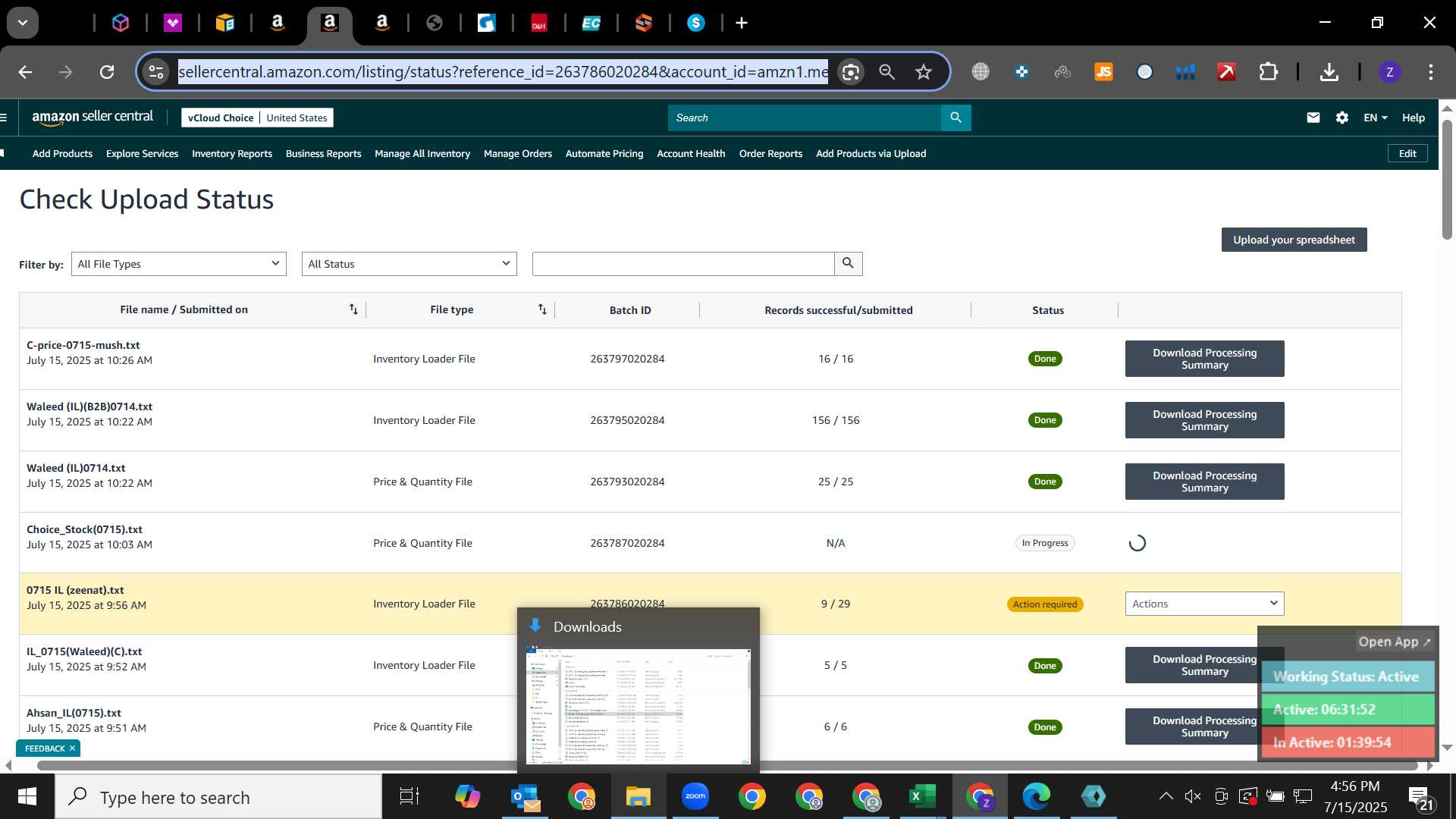1456x819 pixels.
Task: Click the browser address bar URL
Action: point(503,72)
